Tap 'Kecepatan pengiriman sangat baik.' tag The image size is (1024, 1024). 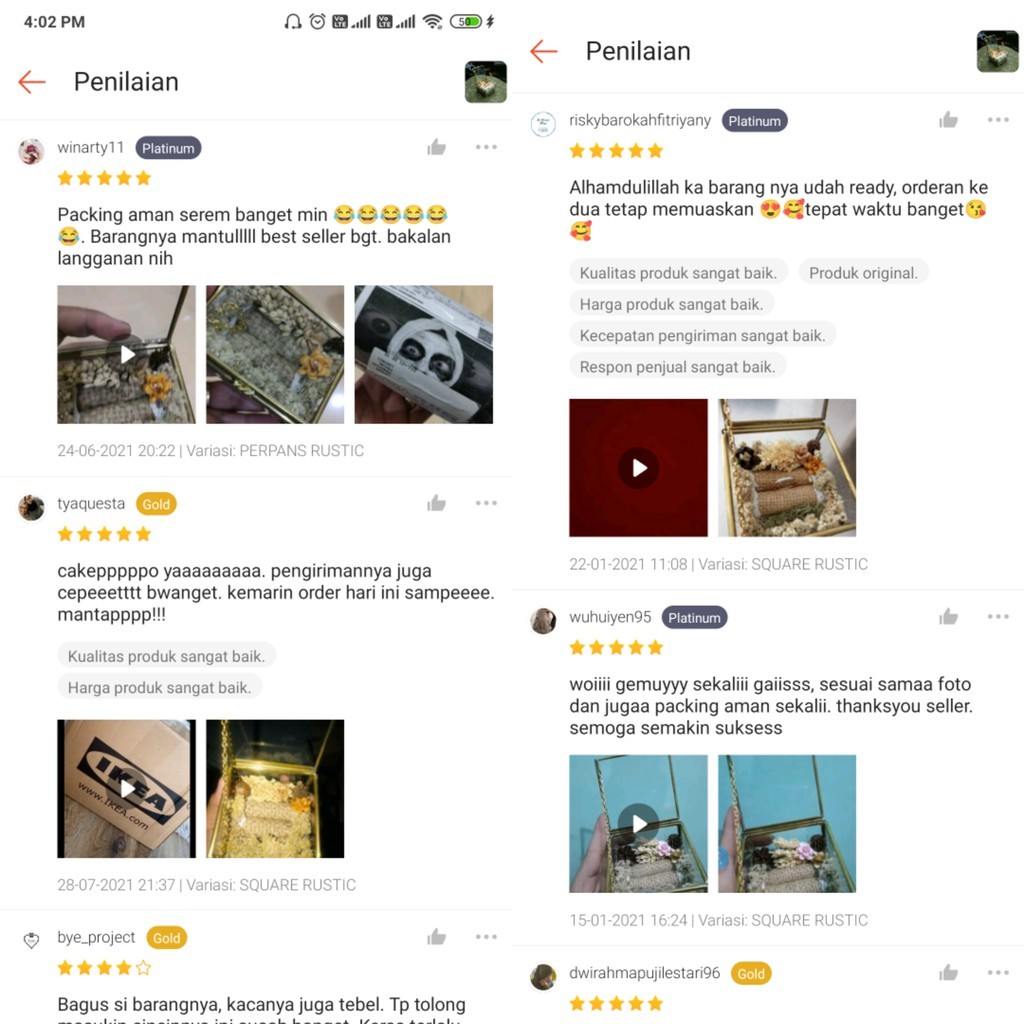pyautogui.click(x=703, y=336)
